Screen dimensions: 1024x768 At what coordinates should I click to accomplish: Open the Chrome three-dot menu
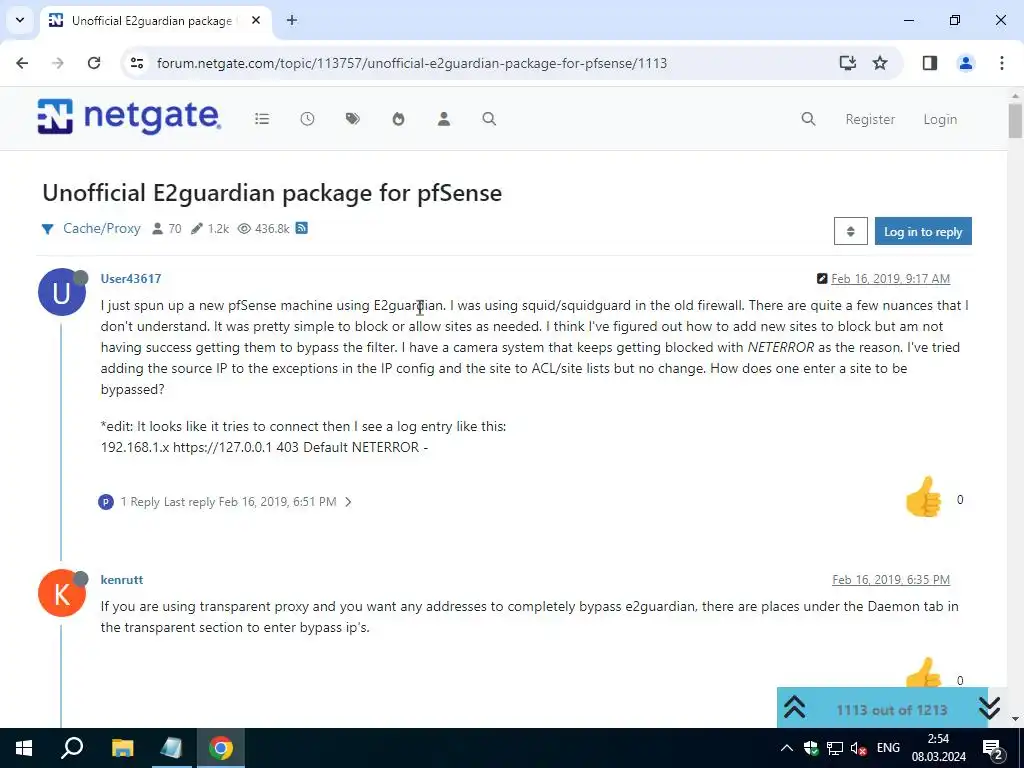tap(1002, 63)
